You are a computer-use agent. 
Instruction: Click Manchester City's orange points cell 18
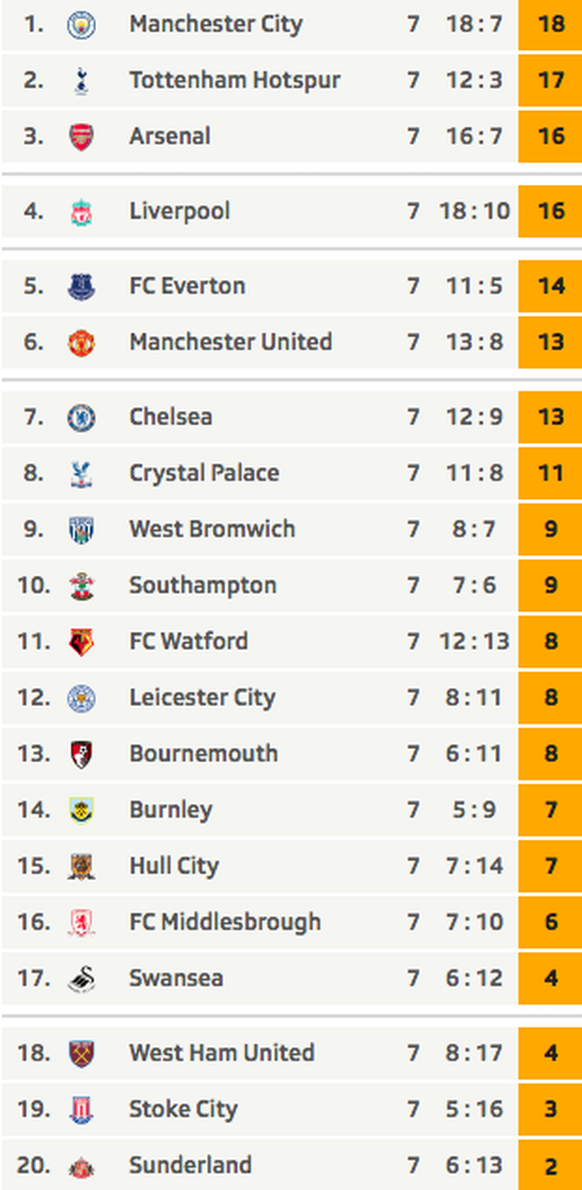click(550, 24)
